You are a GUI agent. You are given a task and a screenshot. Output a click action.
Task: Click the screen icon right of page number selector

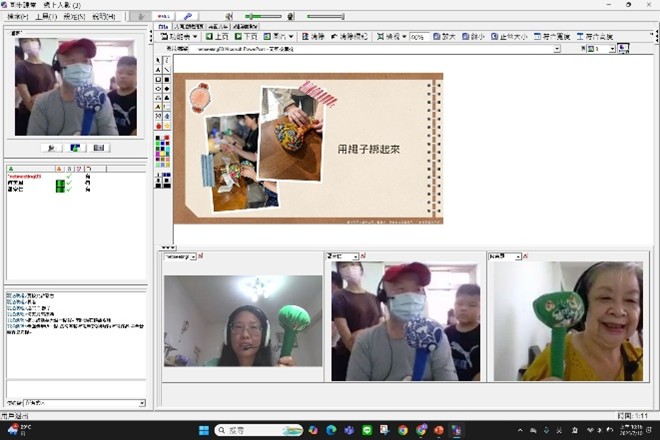tap(623, 49)
